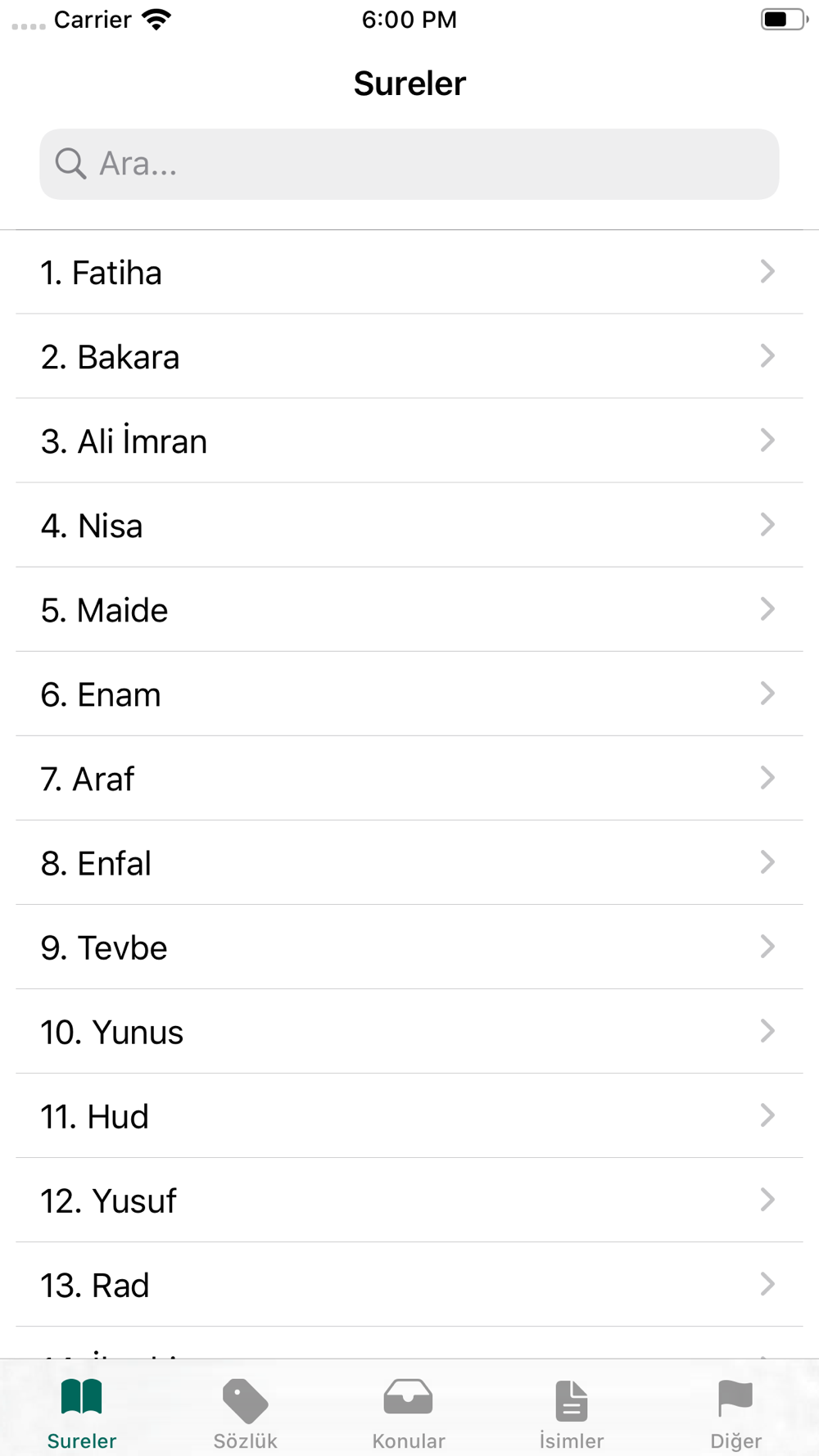The image size is (819, 1456).
Task: Select the 6. Enam row
Action: (409, 694)
